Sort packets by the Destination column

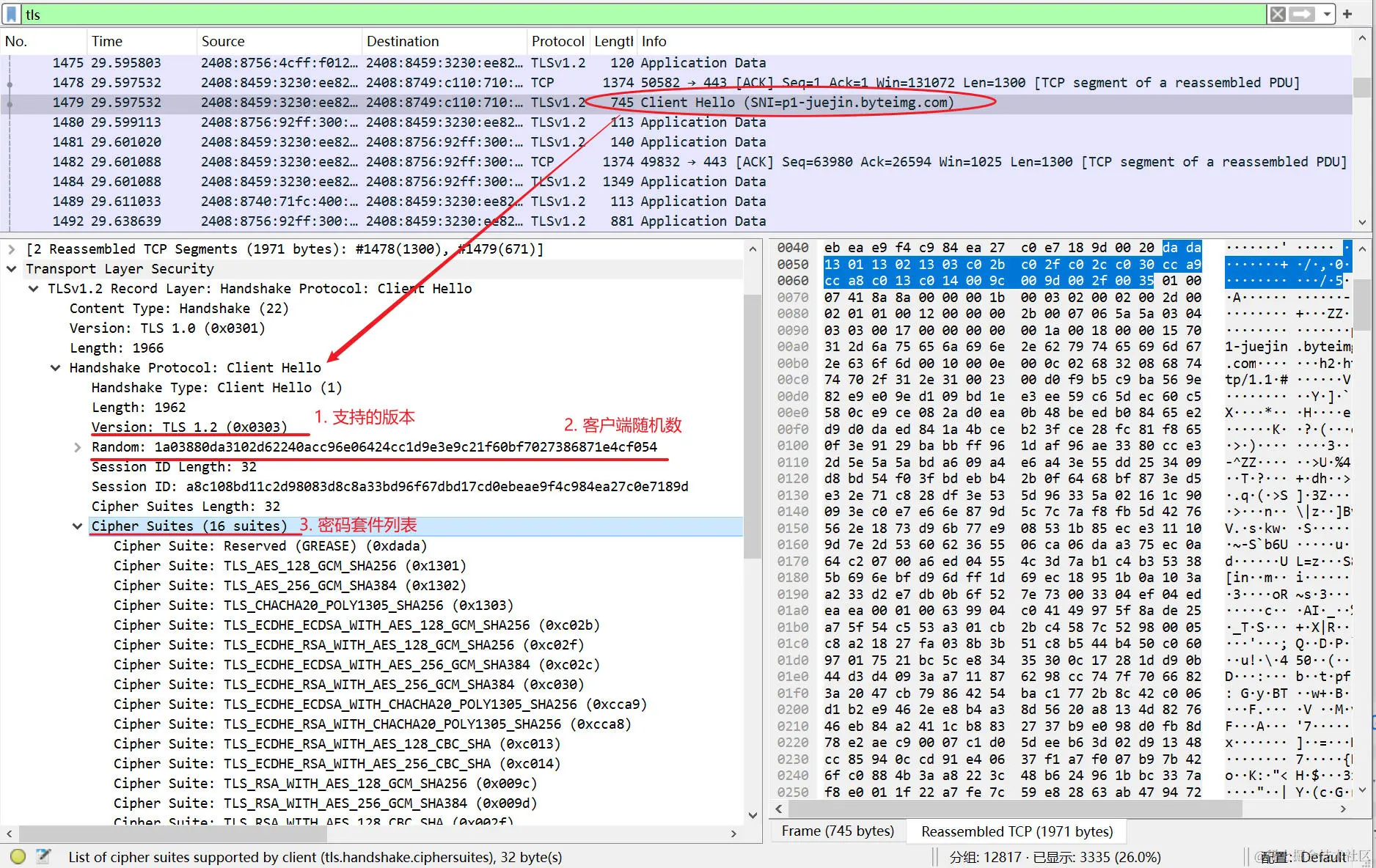tap(444, 41)
